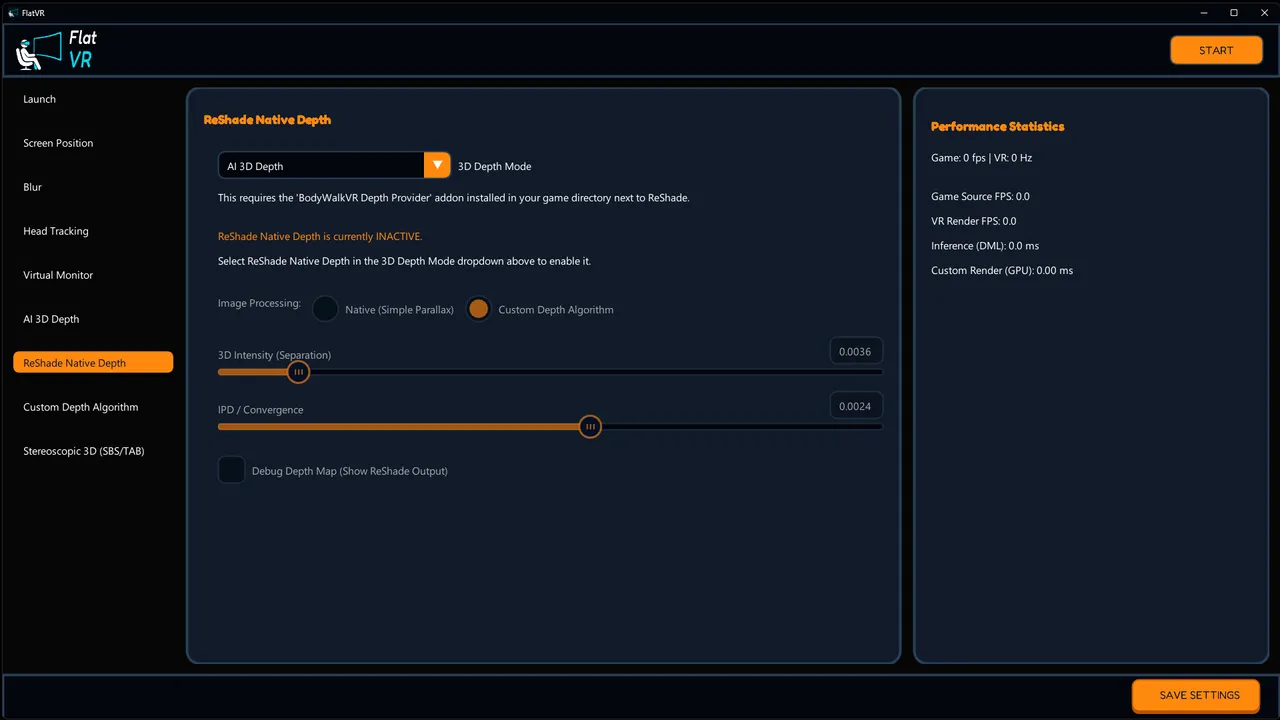This screenshot has height=720, width=1280.
Task: Select Custom Depth Algorithm radio button
Action: (x=479, y=309)
